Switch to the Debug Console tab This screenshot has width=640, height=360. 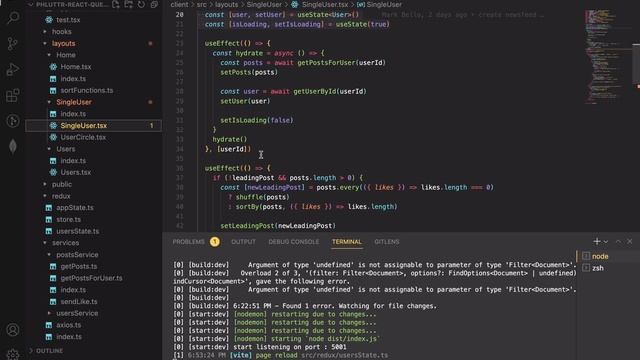point(293,242)
